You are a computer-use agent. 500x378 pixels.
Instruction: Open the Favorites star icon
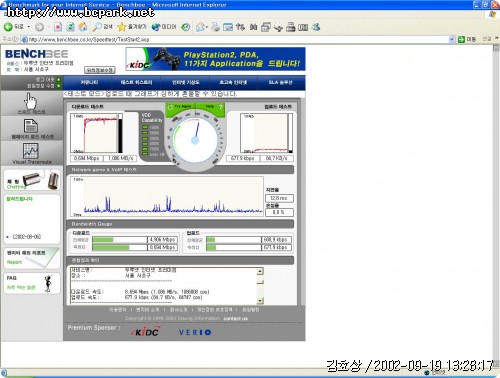[122, 27]
